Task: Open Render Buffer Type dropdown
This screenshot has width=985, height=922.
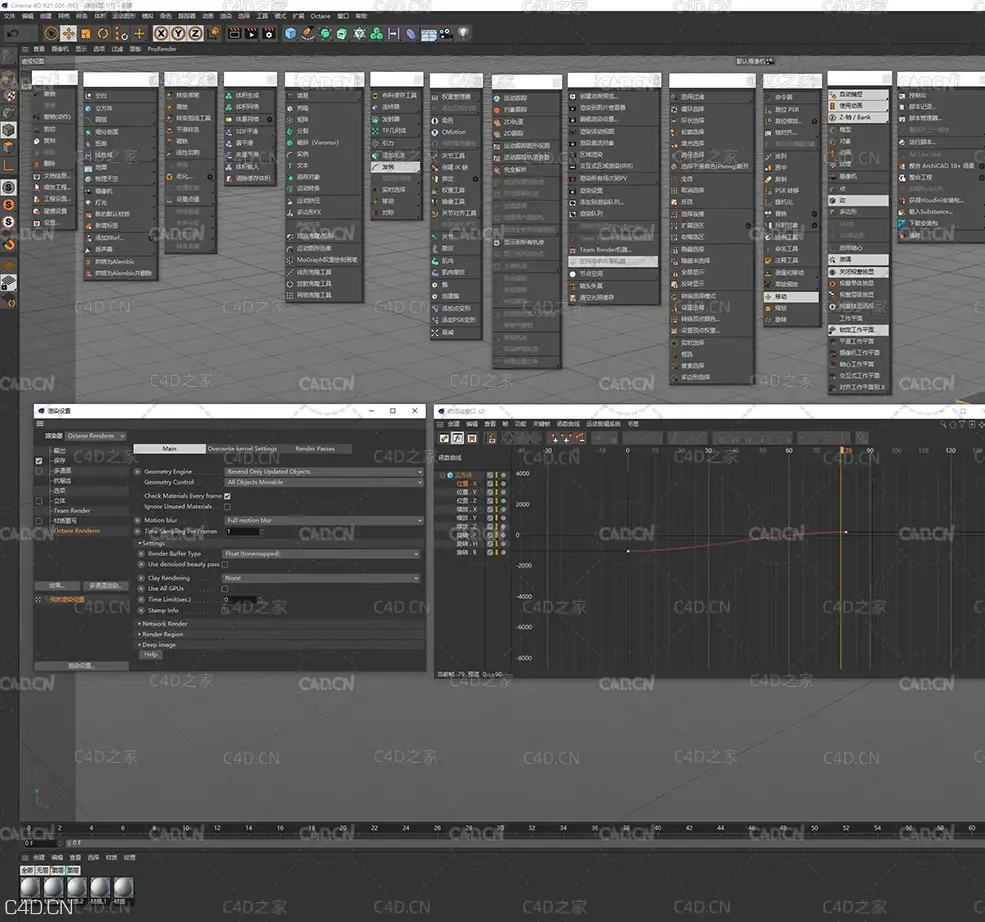Action: point(321,554)
